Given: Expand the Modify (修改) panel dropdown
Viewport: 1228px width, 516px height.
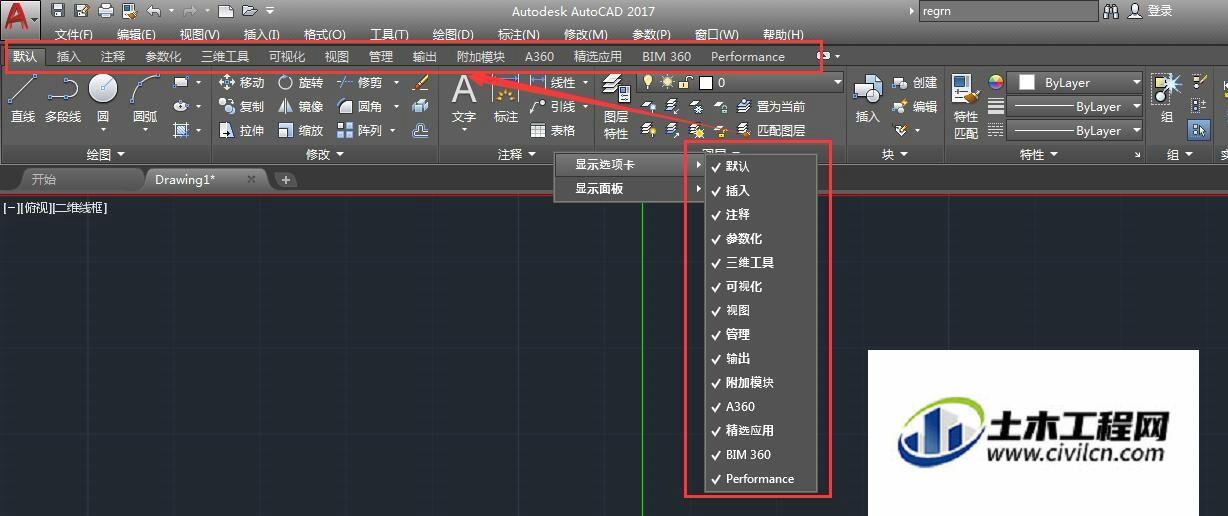Looking at the screenshot, I should pyautogui.click(x=324, y=155).
